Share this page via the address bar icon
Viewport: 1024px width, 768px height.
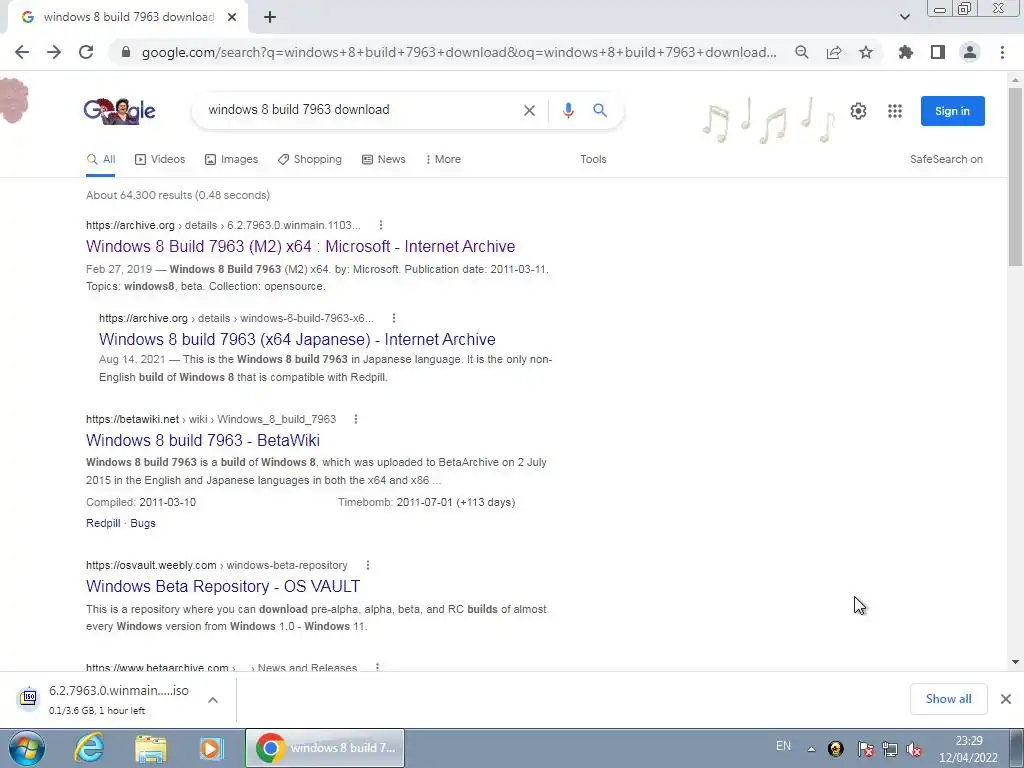834,52
